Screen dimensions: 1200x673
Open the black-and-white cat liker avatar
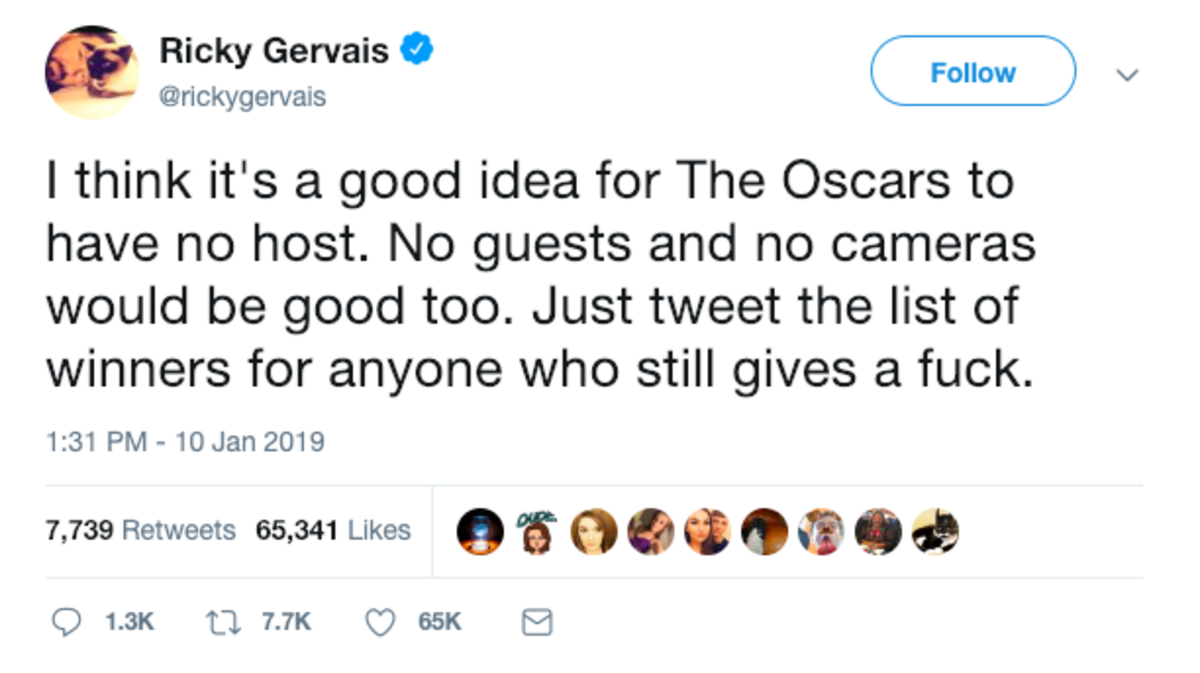tap(935, 532)
